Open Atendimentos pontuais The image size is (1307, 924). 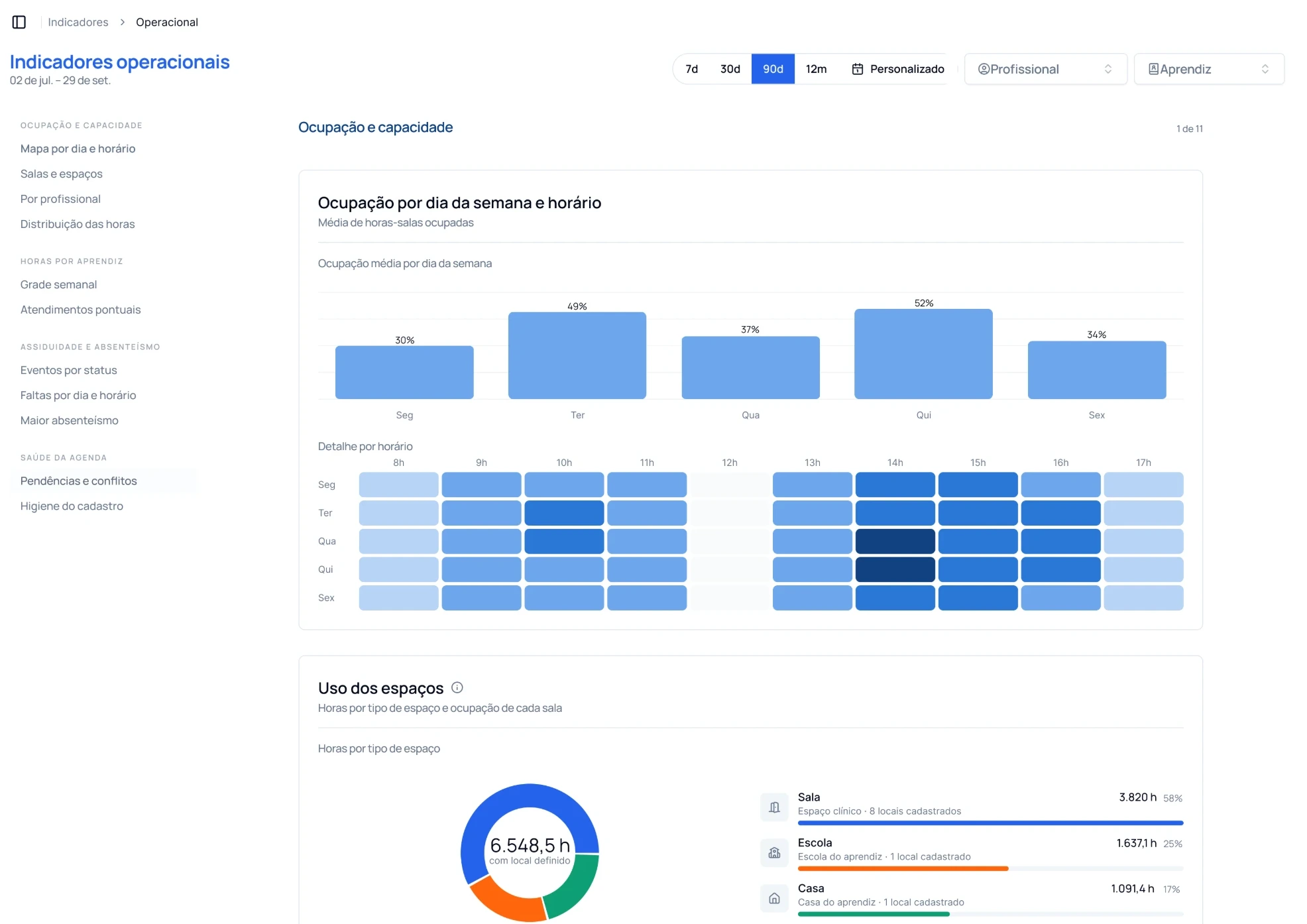coord(80,310)
